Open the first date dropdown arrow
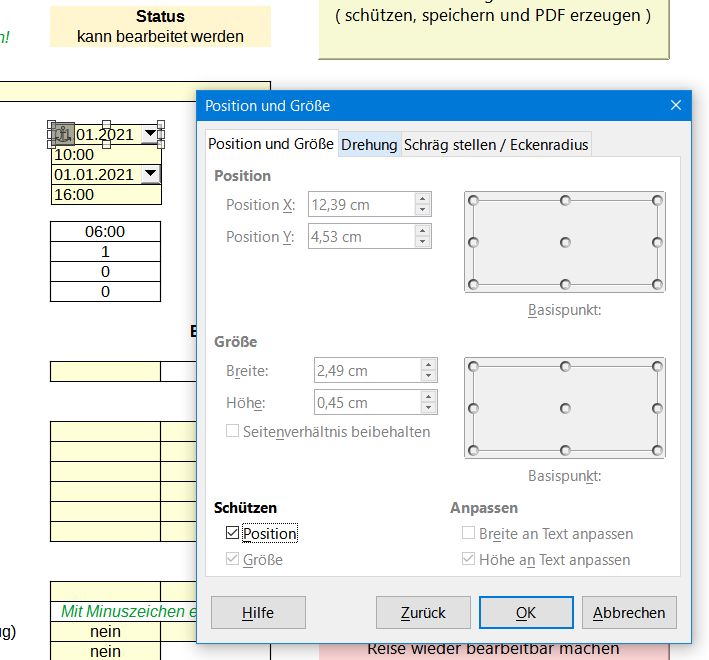Viewport: 709px width, 660px height. point(150,134)
